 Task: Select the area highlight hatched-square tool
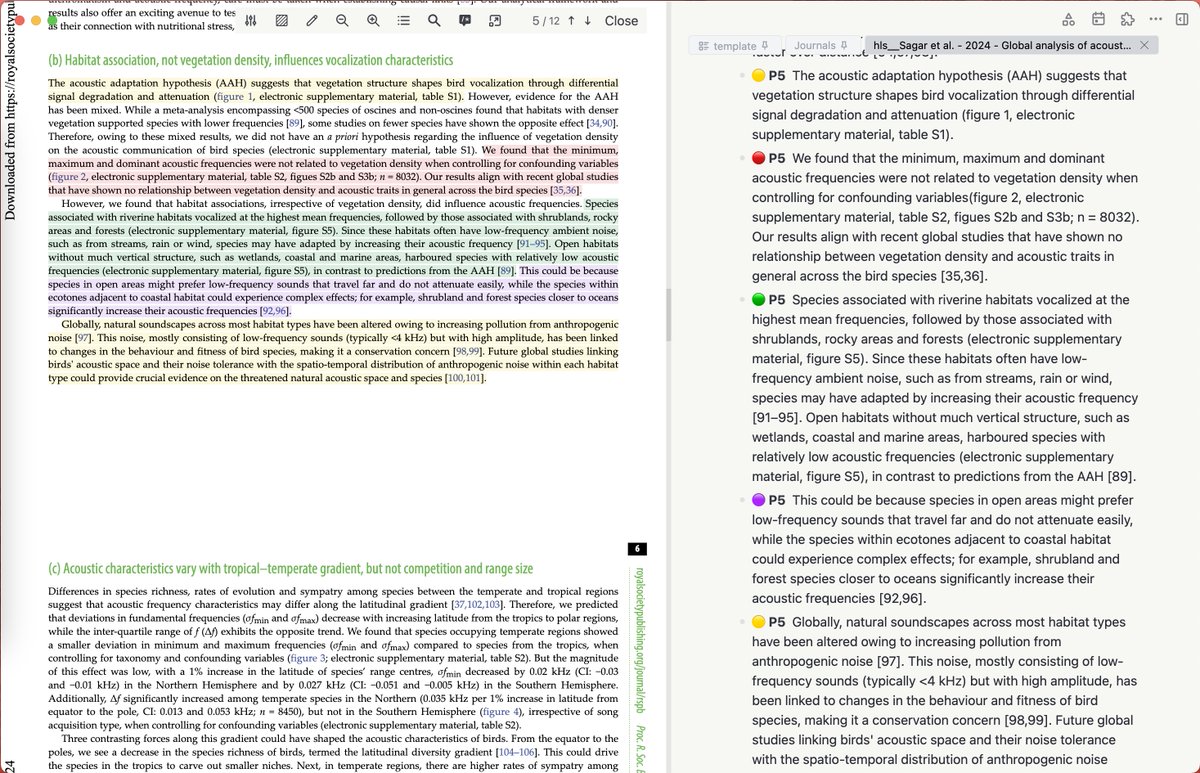[x=282, y=20]
